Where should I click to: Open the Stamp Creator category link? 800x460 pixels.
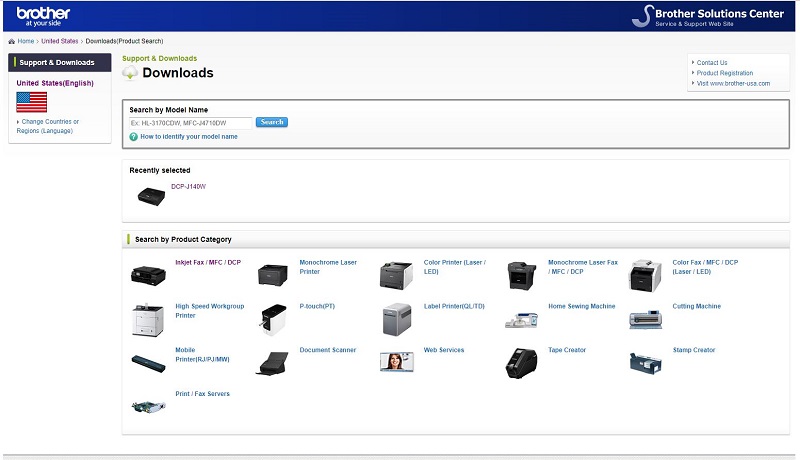click(x=694, y=350)
